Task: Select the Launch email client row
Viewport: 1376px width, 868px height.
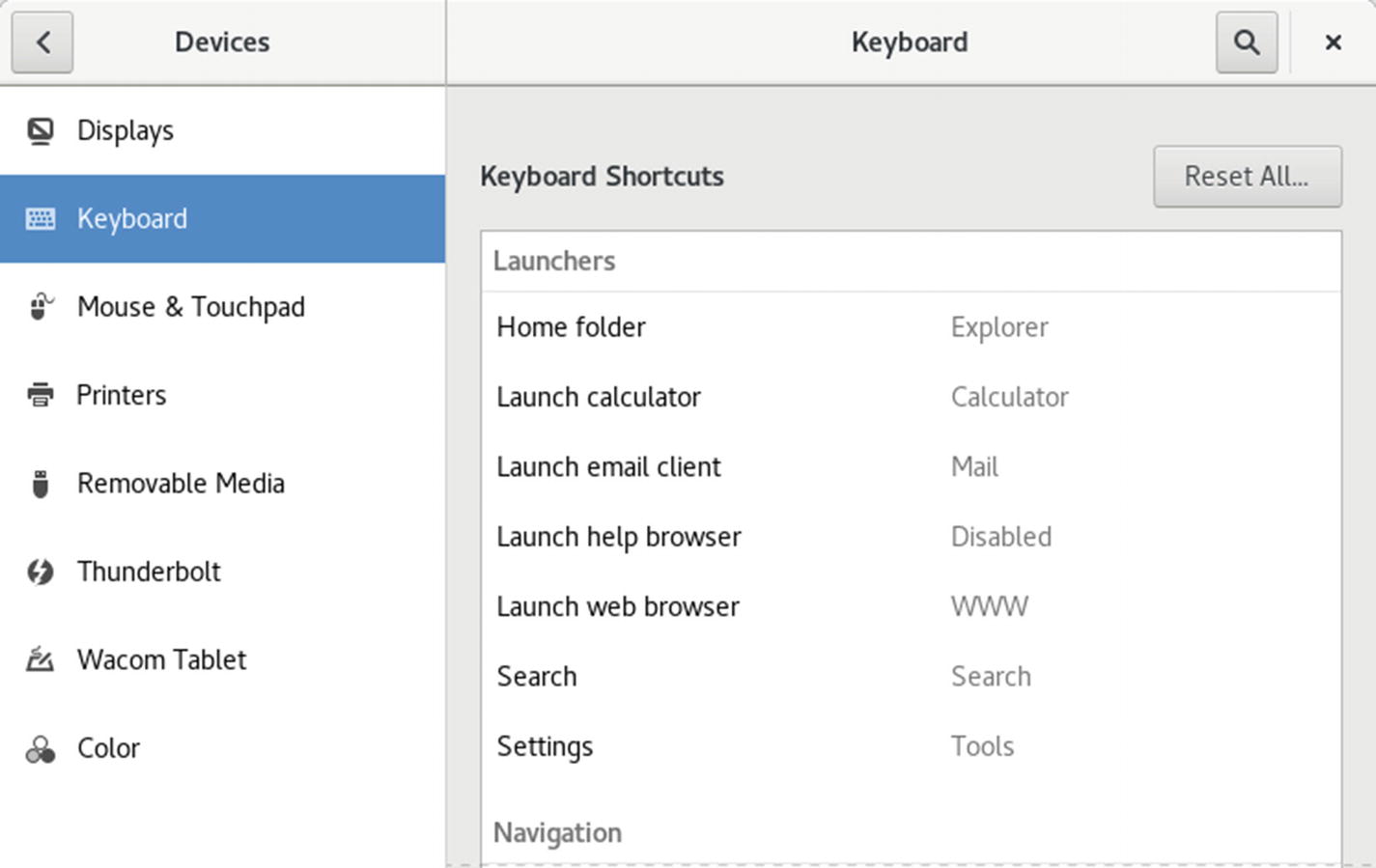Action: pyautogui.click(x=911, y=467)
